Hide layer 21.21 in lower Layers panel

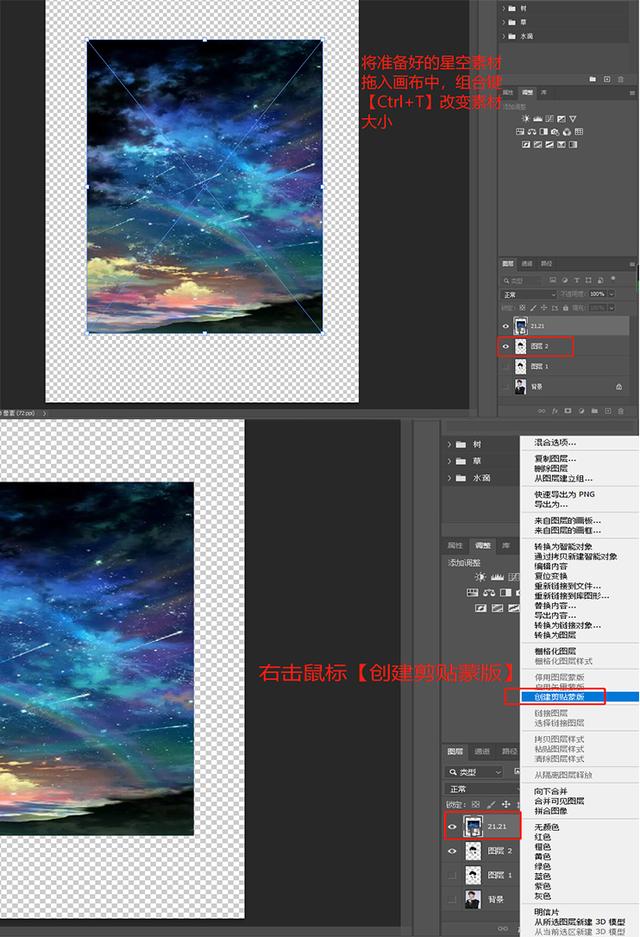click(x=452, y=826)
